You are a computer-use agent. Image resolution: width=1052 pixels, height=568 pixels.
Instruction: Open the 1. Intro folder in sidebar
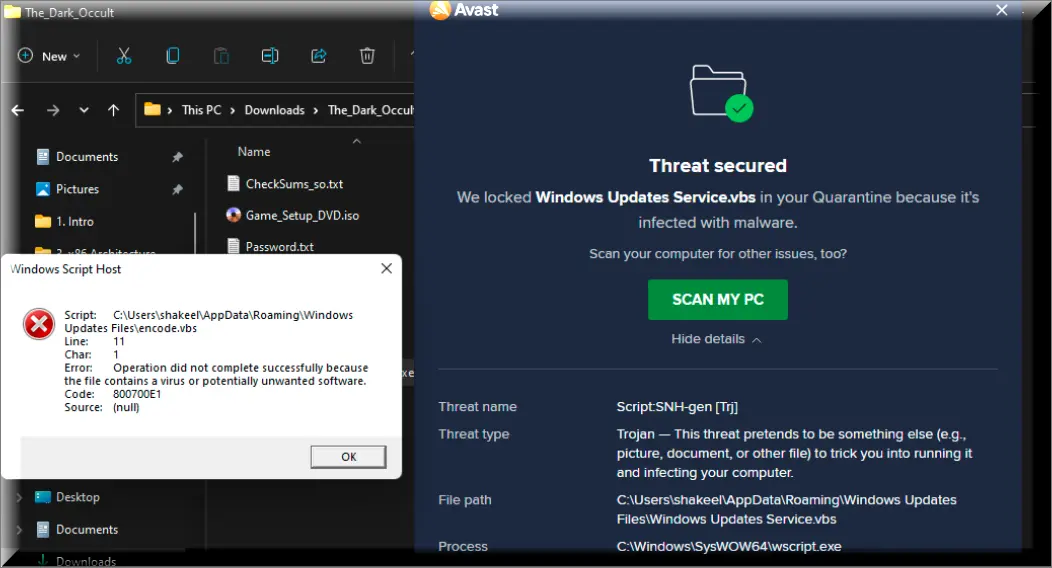(x=74, y=221)
